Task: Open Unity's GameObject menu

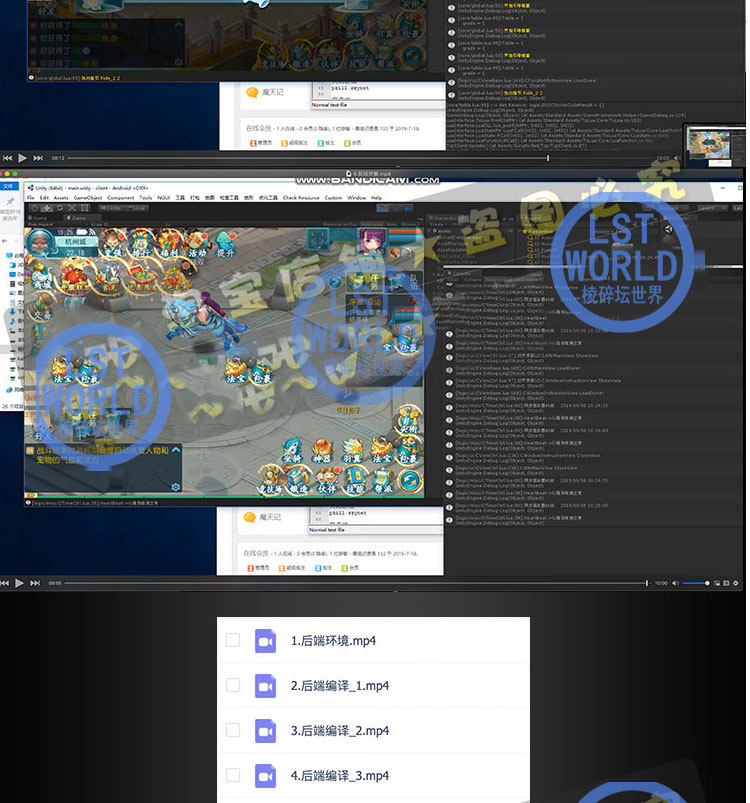Action: [x=88, y=198]
